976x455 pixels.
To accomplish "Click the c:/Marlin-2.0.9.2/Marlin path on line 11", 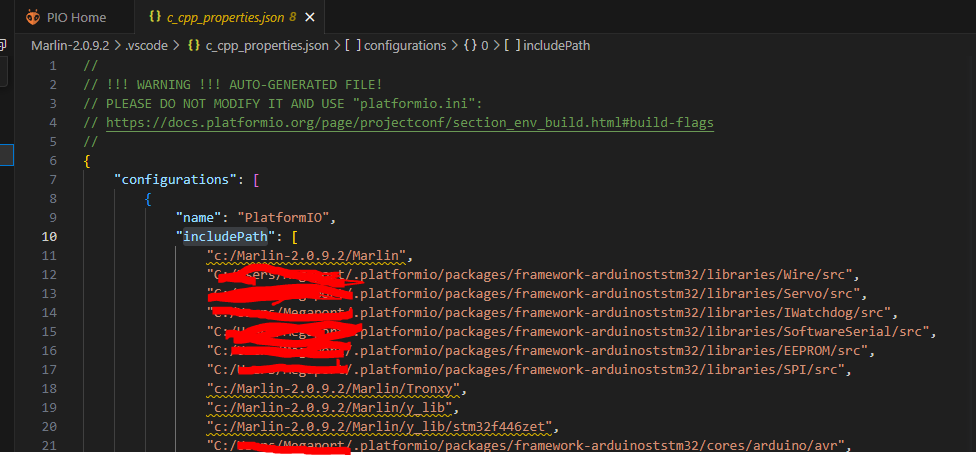I will 306,256.
